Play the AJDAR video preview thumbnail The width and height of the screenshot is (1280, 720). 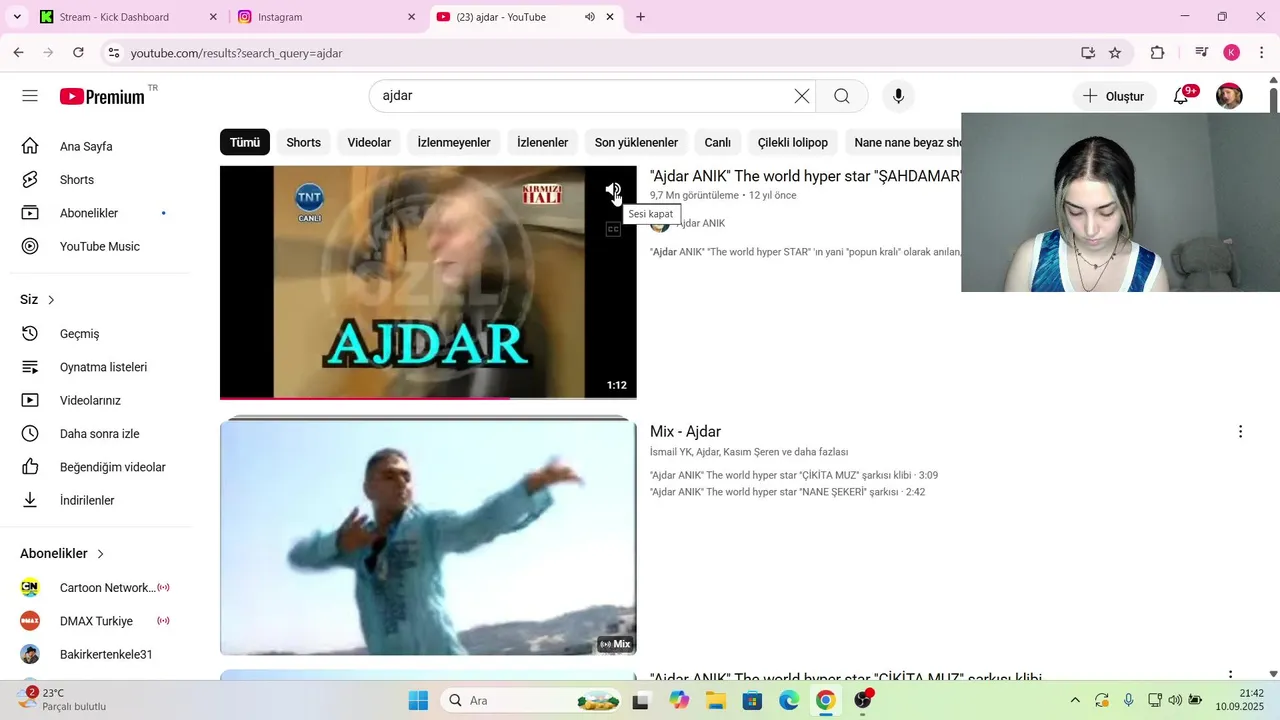[428, 282]
